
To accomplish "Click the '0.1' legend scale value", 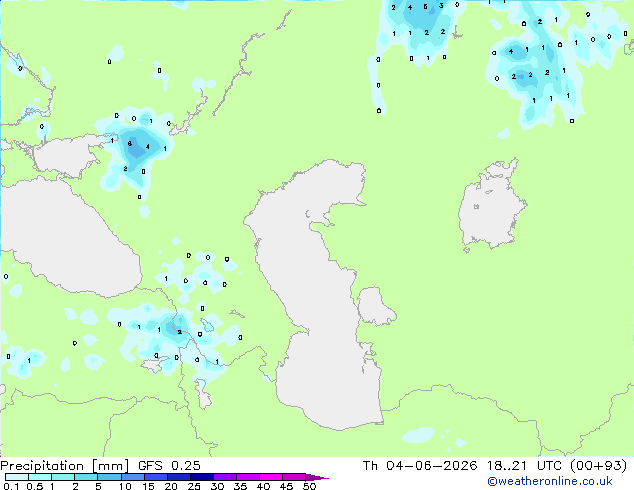I will [11, 486].
